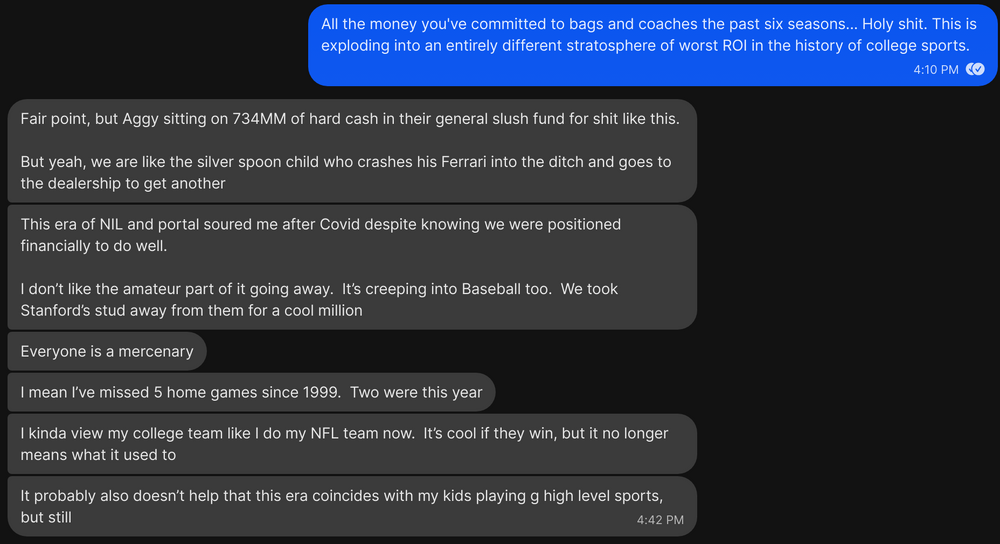Click the "missed 5 home games" message bubble
Image resolution: width=1000 pixels, height=544 pixels.
[x=251, y=392]
